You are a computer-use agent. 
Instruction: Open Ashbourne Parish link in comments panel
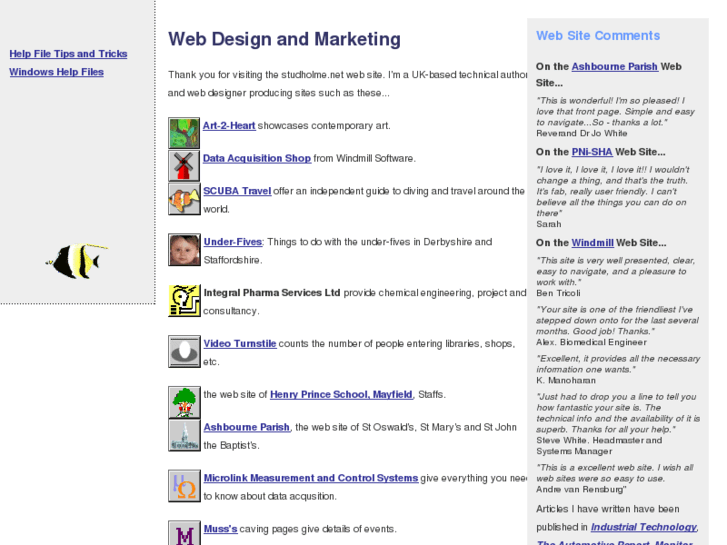(614, 67)
